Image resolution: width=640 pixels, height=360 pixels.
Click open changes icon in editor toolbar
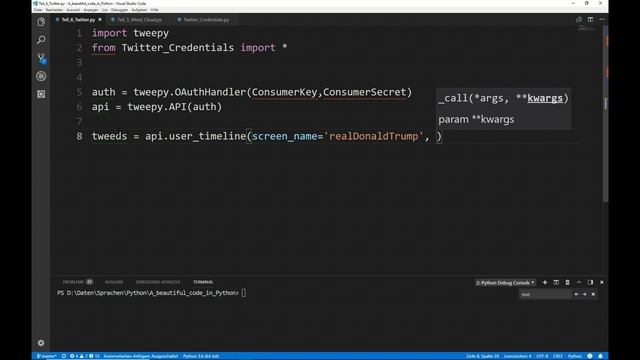[579, 20]
